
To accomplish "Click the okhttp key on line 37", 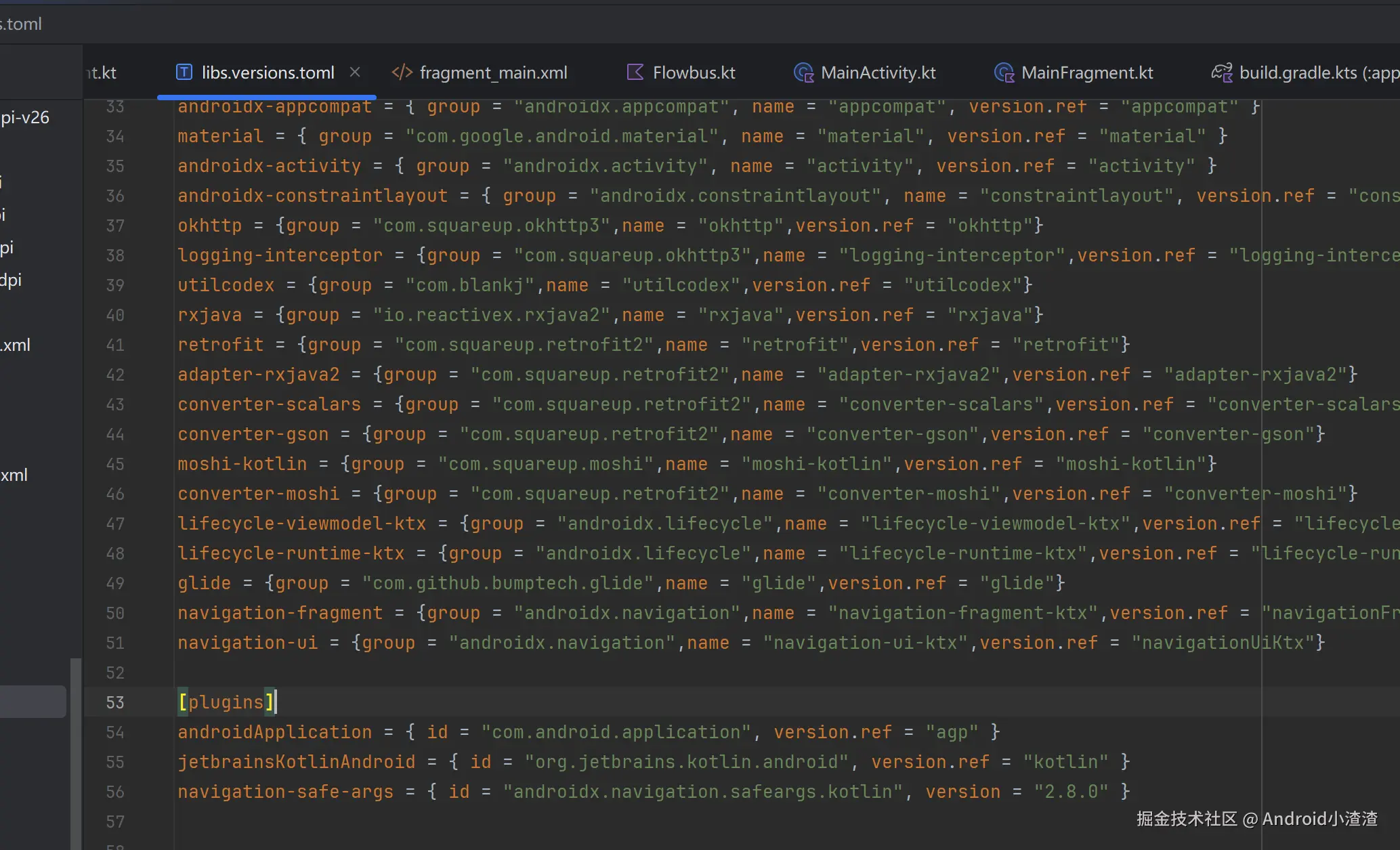I will click(209, 226).
